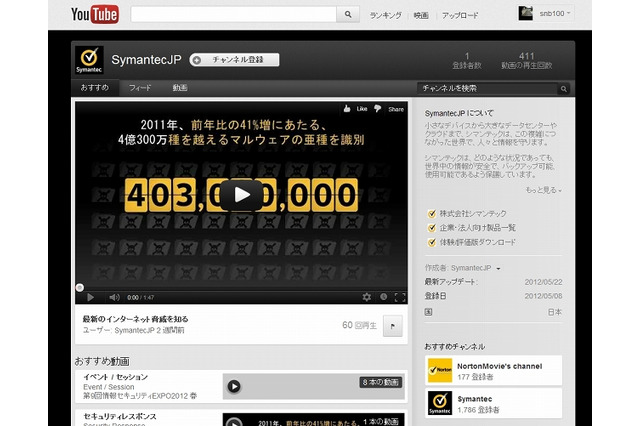This screenshot has width=640, height=426.
Task: Open the ランキング link
Action: [385, 16]
